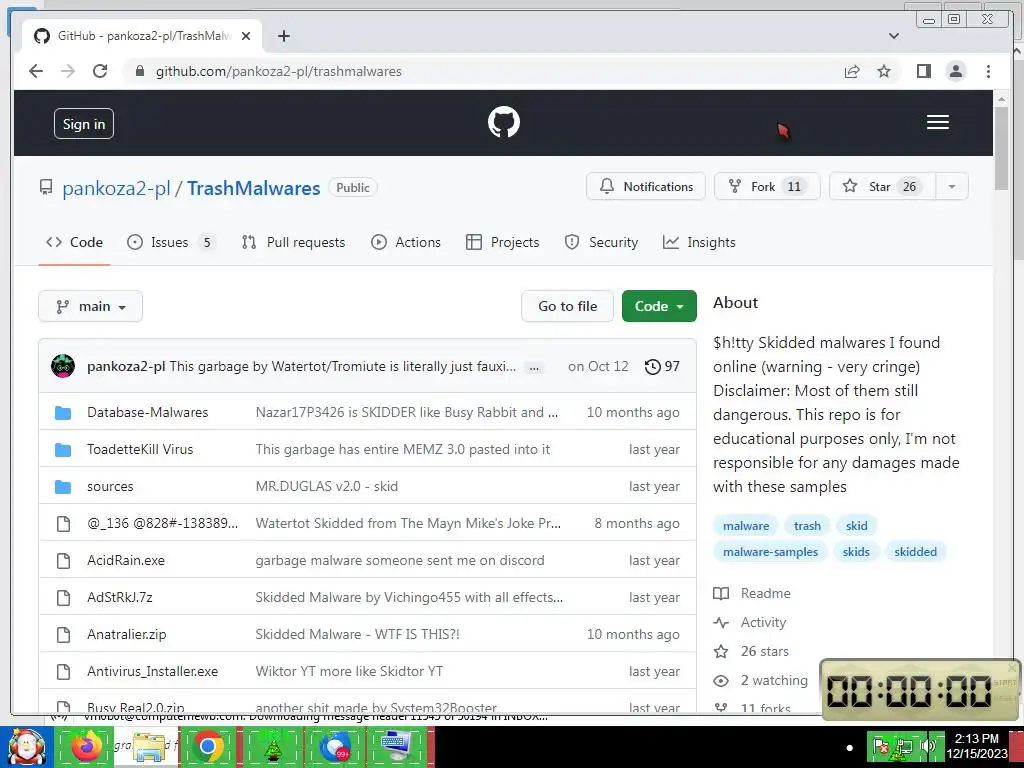Select the malware-samples topic tag
This screenshot has height=768, width=1024.
pyautogui.click(x=770, y=552)
